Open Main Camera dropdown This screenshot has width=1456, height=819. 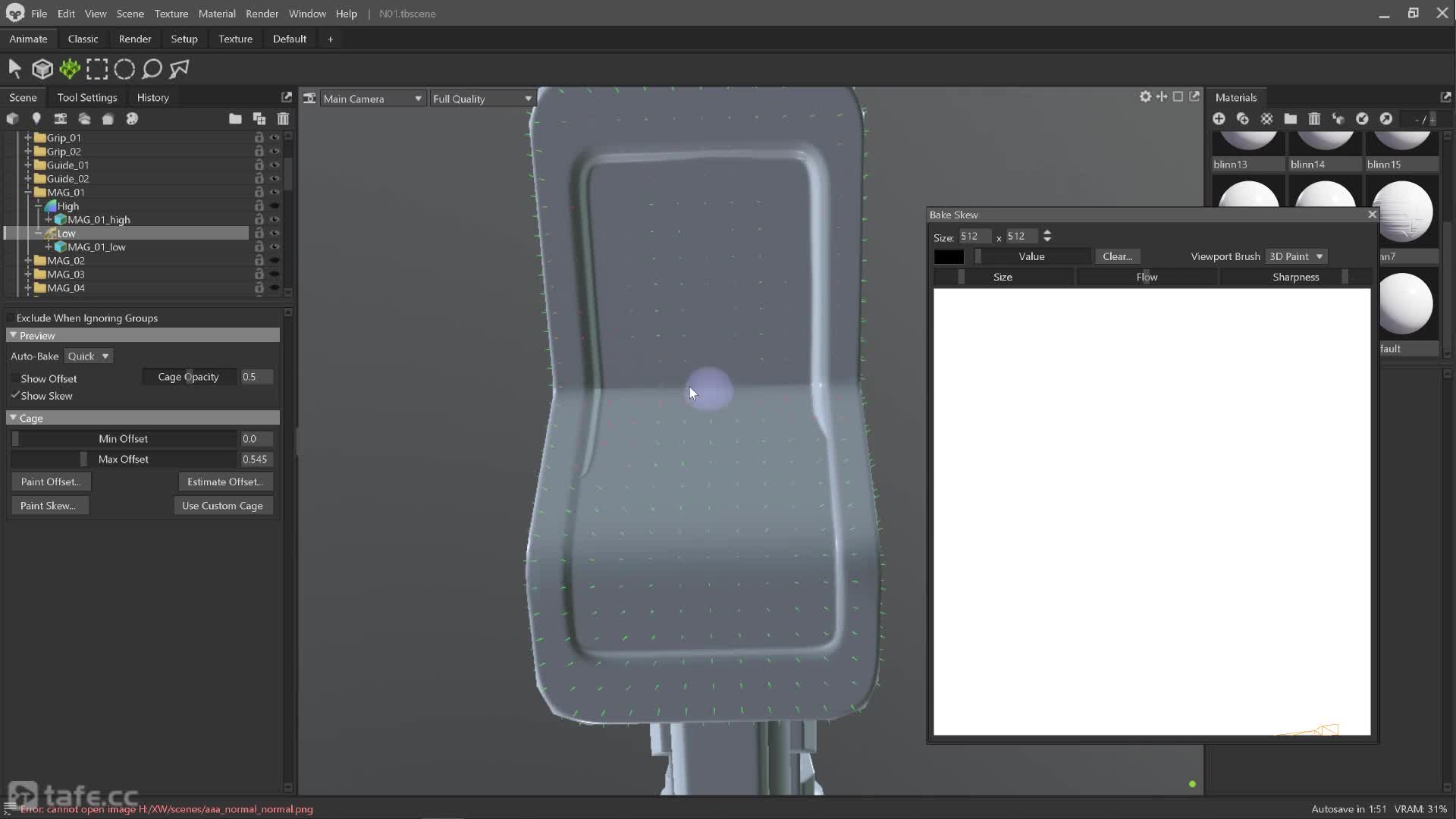point(372,99)
